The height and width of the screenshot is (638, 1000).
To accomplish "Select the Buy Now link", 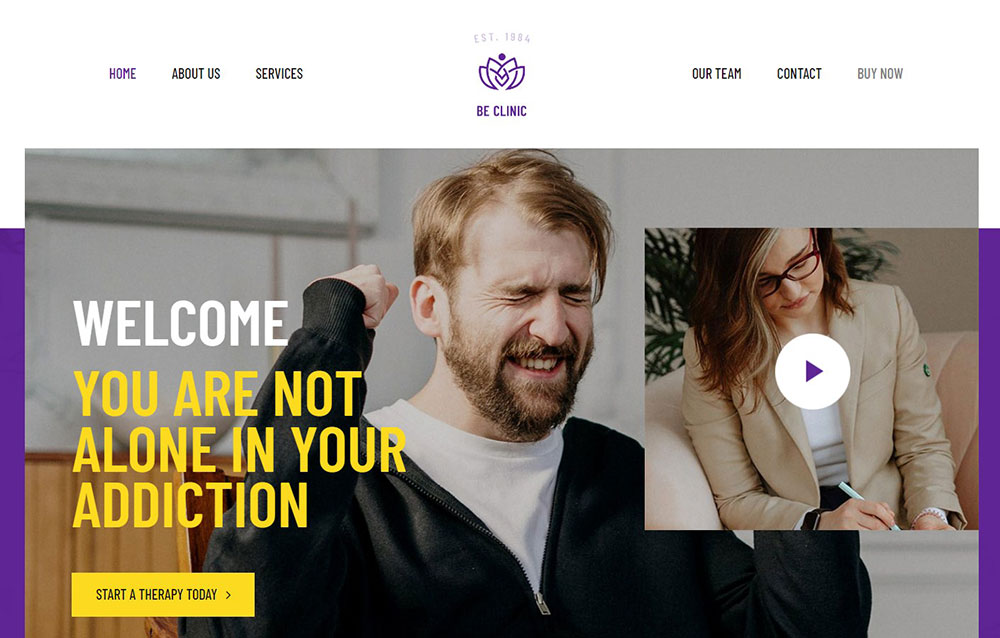I will [879, 74].
